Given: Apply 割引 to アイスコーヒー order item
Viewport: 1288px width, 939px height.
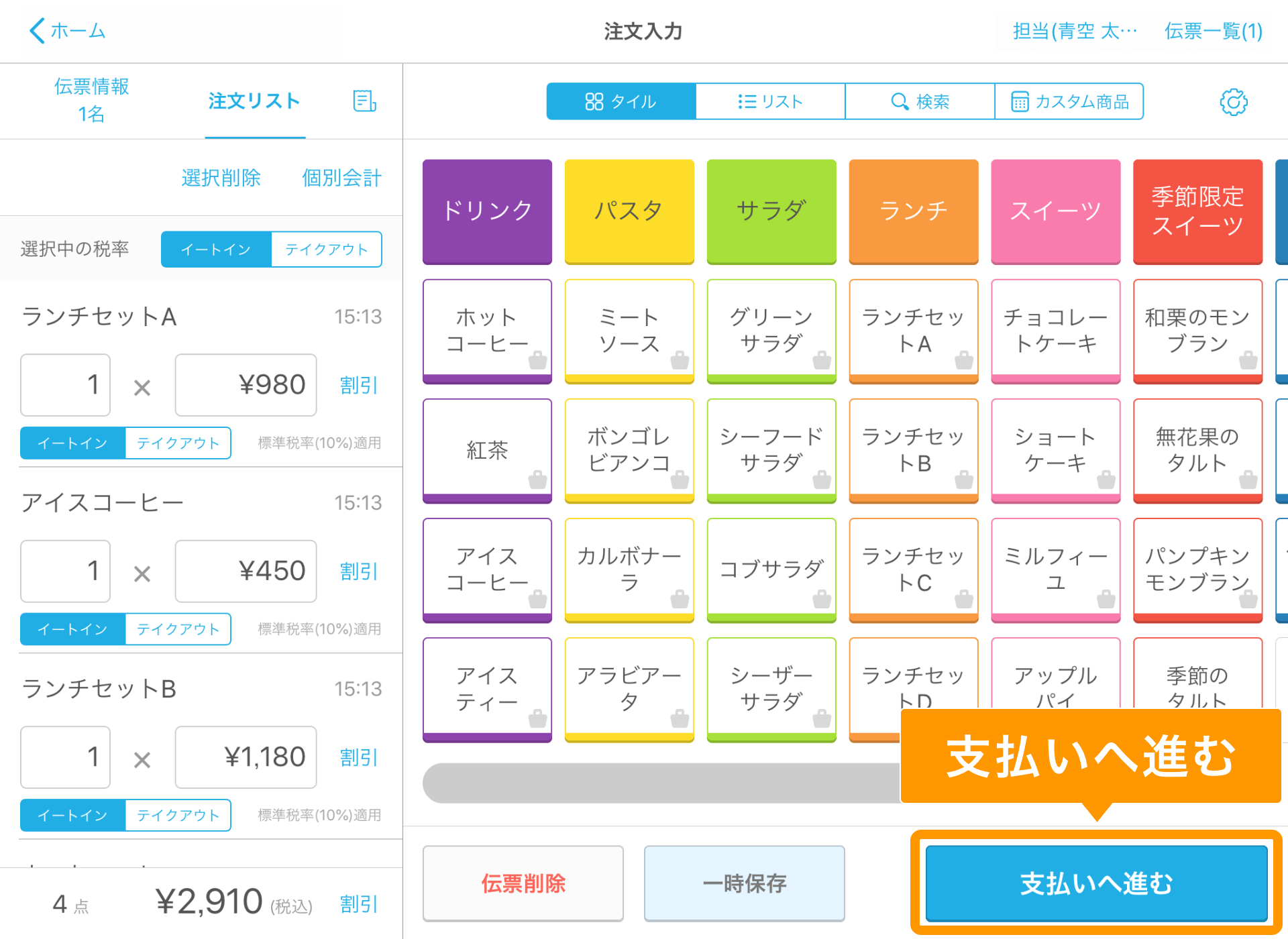Looking at the screenshot, I should click(x=359, y=571).
